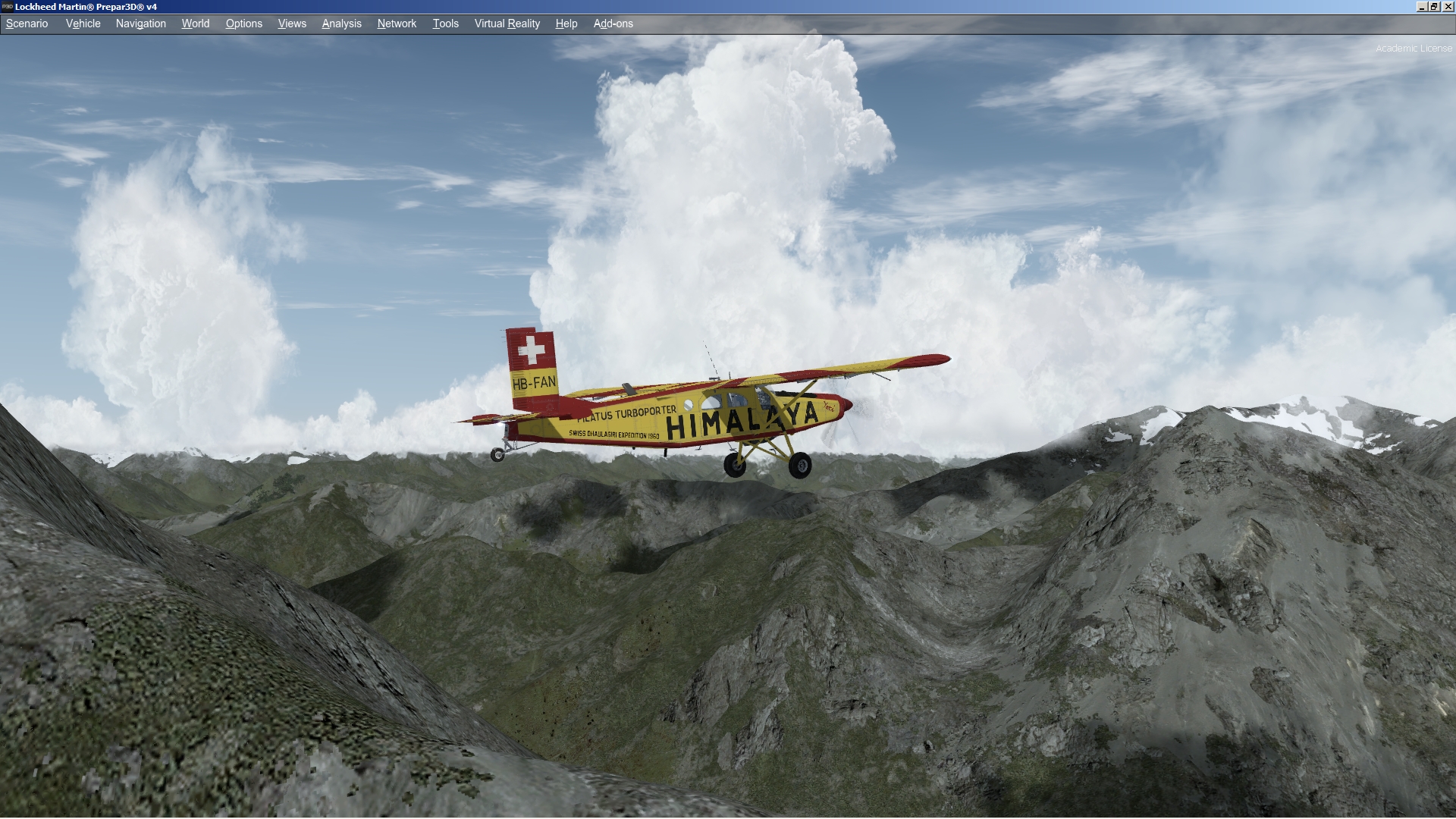Open the Scenario menu
This screenshot has width=1456, height=819.
(27, 24)
